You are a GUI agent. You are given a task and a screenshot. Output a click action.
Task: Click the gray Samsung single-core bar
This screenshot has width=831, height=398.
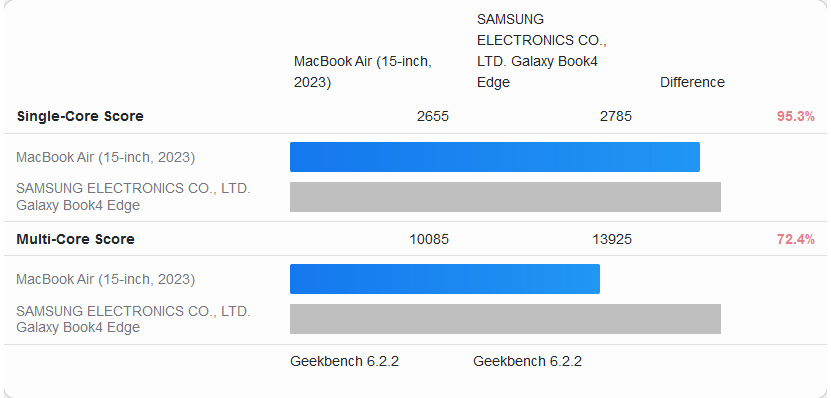click(x=505, y=197)
